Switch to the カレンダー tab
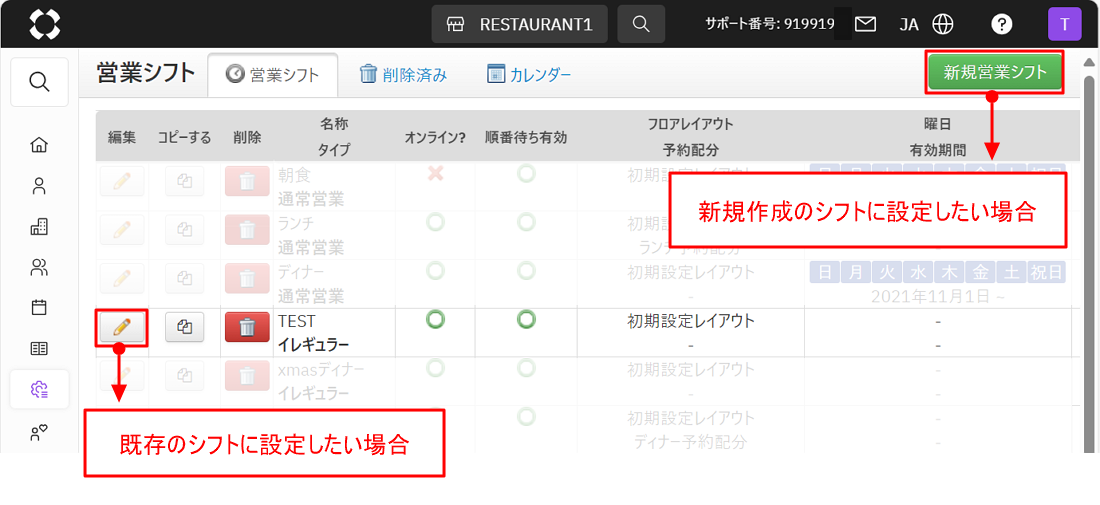Image resolution: width=1100 pixels, height=505 pixels. point(529,74)
